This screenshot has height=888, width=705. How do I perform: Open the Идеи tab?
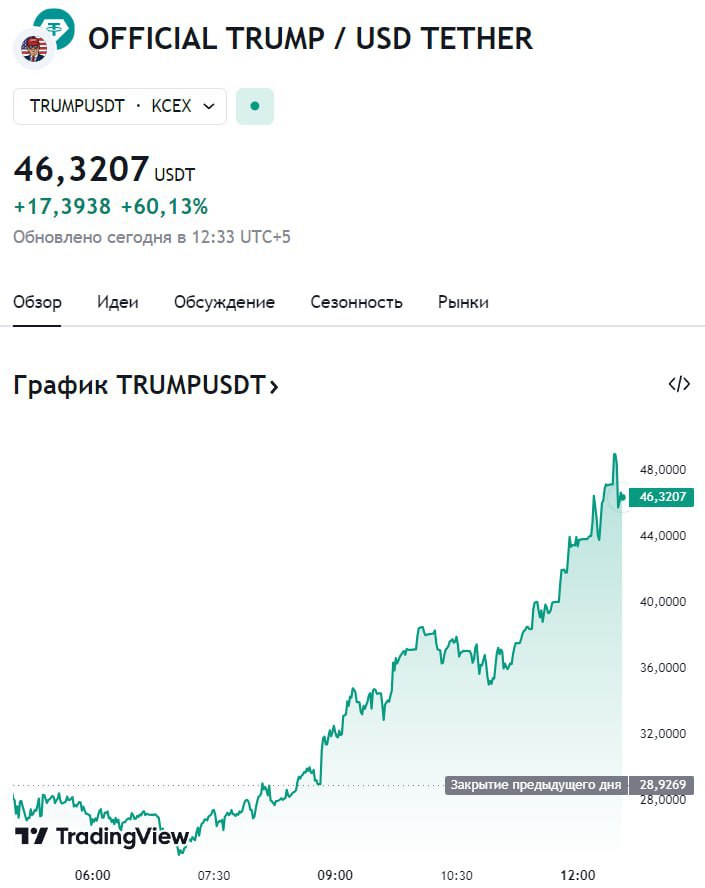118,302
